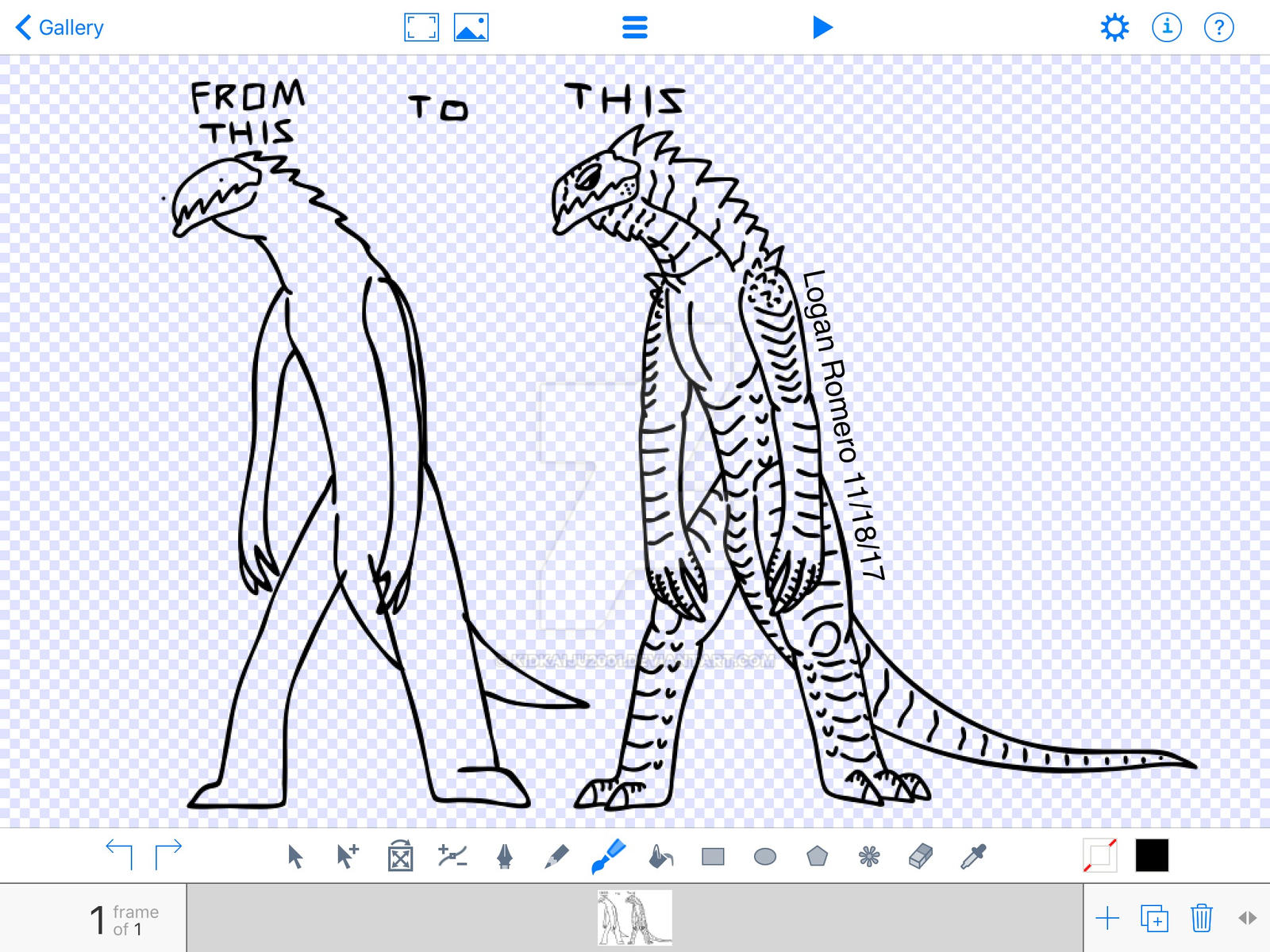Select the Polygon shape tool
The width and height of the screenshot is (1270, 952).
point(818,857)
